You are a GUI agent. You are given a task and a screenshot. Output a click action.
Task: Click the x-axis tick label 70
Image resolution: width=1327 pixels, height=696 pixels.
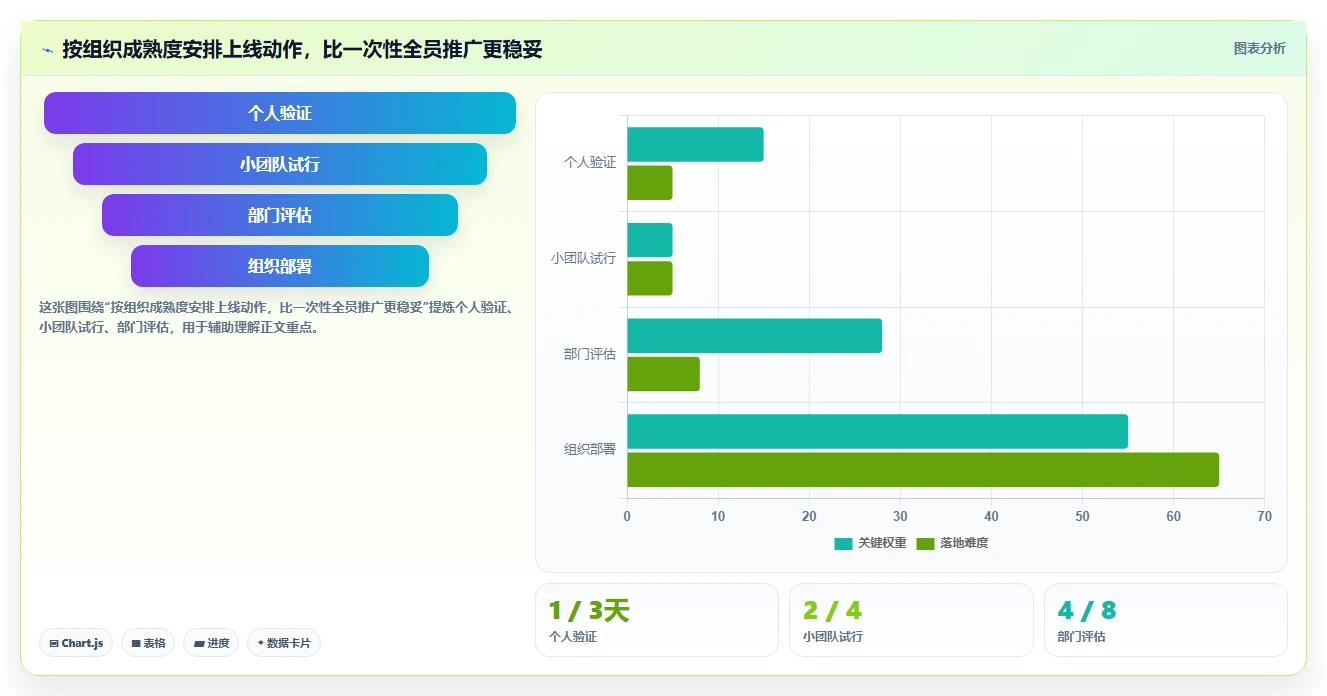[x=1265, y=517]
